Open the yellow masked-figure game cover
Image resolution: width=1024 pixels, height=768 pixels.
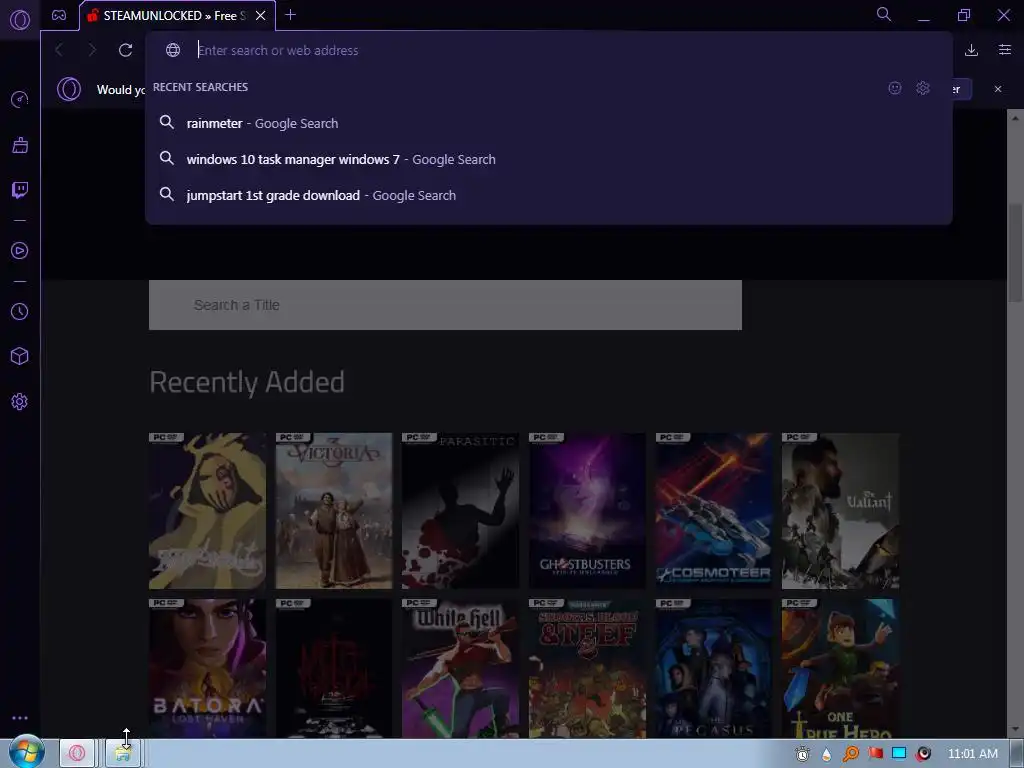tap(207, 511)
